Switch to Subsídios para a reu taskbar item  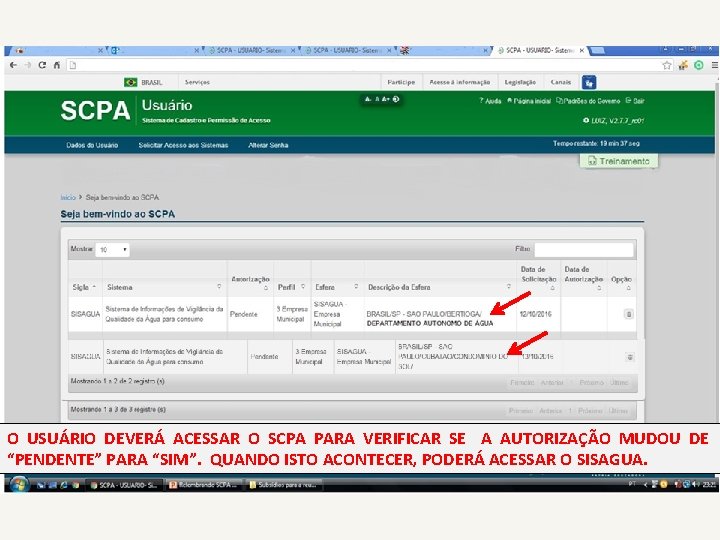click(284, 485)
